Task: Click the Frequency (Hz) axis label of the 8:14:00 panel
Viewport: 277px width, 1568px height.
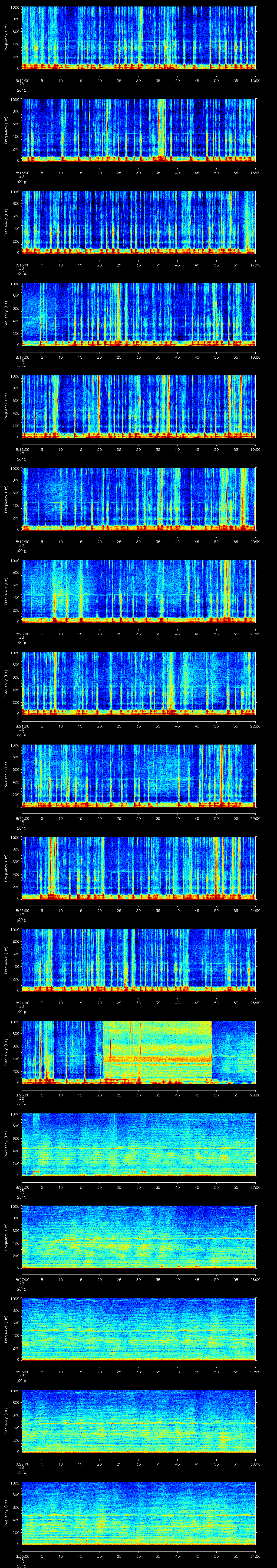Action: click(x=6, y=38)
